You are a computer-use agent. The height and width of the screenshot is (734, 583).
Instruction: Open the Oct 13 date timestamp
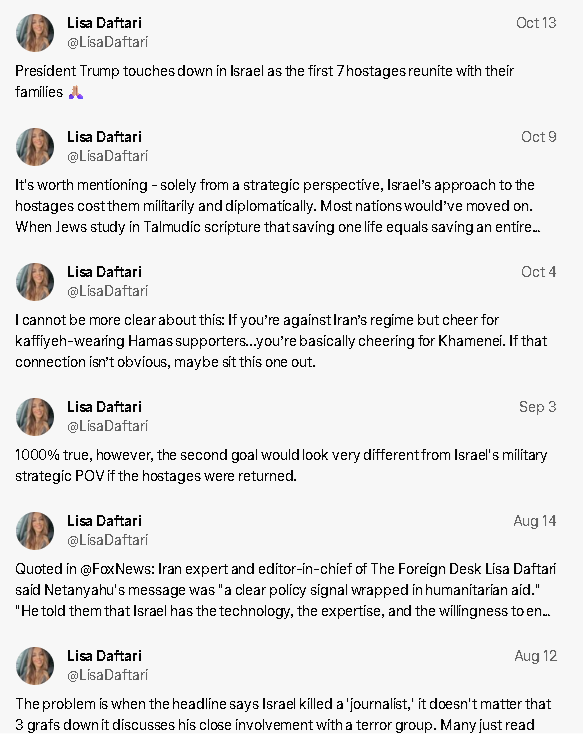tap(536, 23)
